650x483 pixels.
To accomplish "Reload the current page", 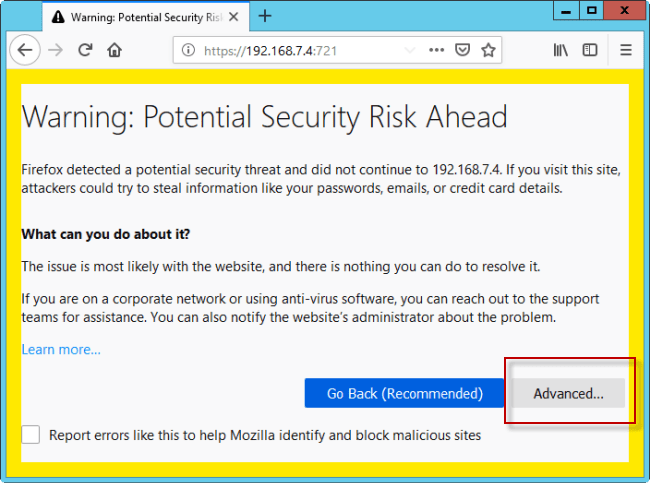I will [86, 50].
